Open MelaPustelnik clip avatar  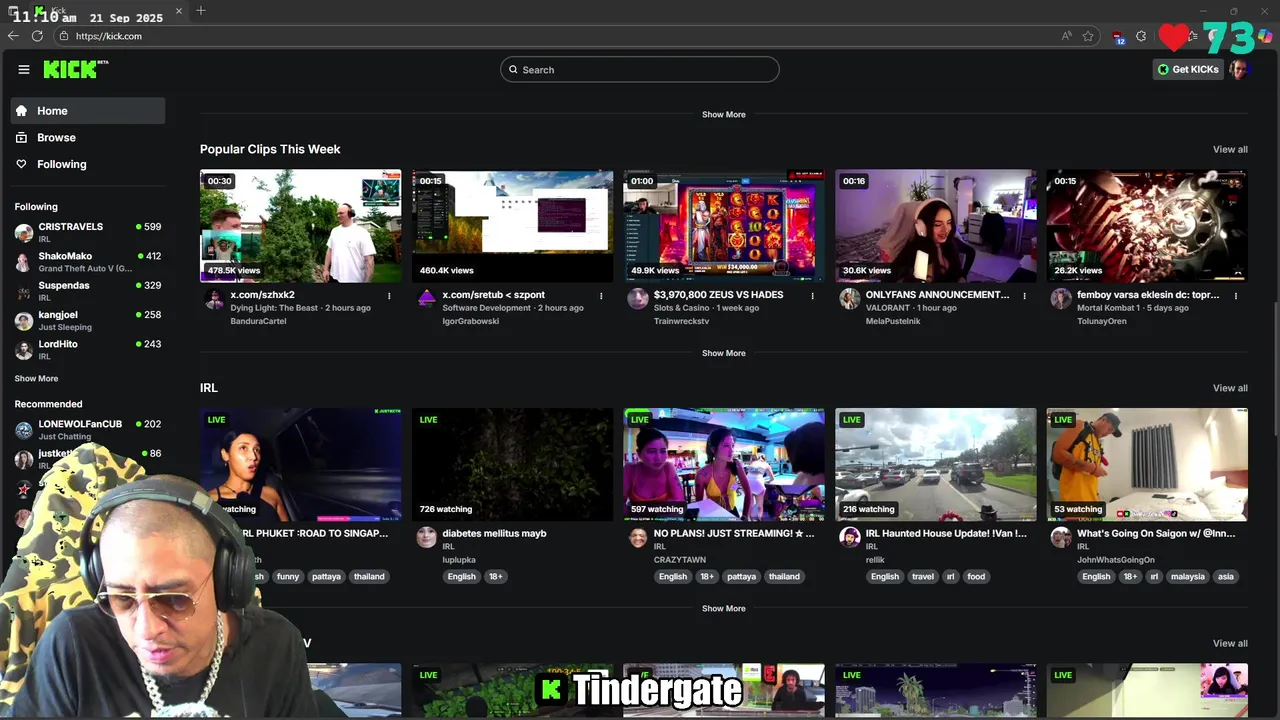coord(850,298)
